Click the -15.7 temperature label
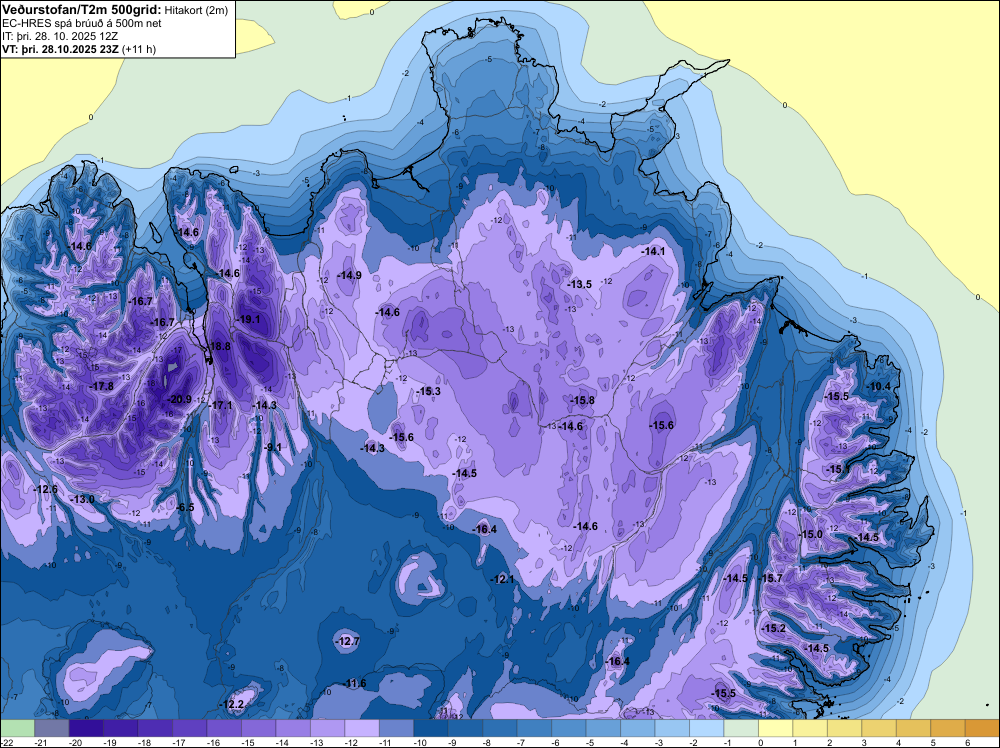Viewport: 1000px width, 748px height. click(771, 578)
